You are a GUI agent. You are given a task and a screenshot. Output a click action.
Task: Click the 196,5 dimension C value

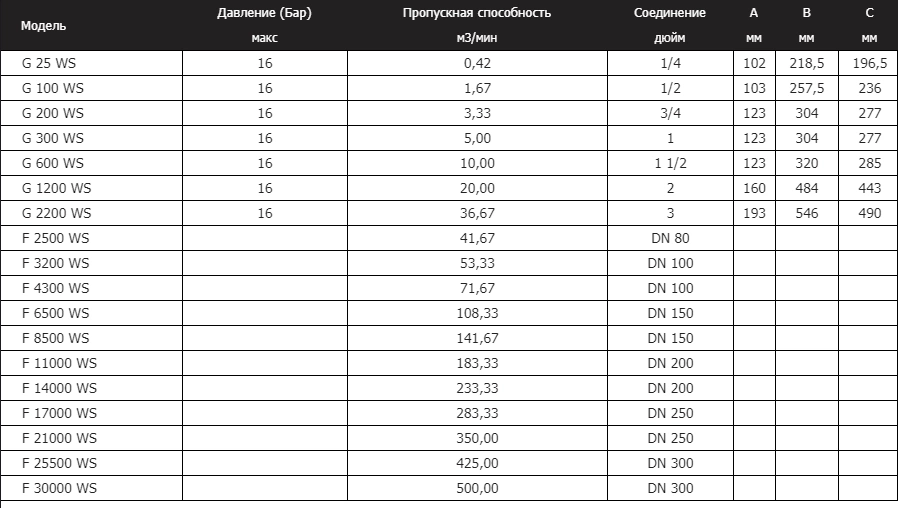click(869, 63)
